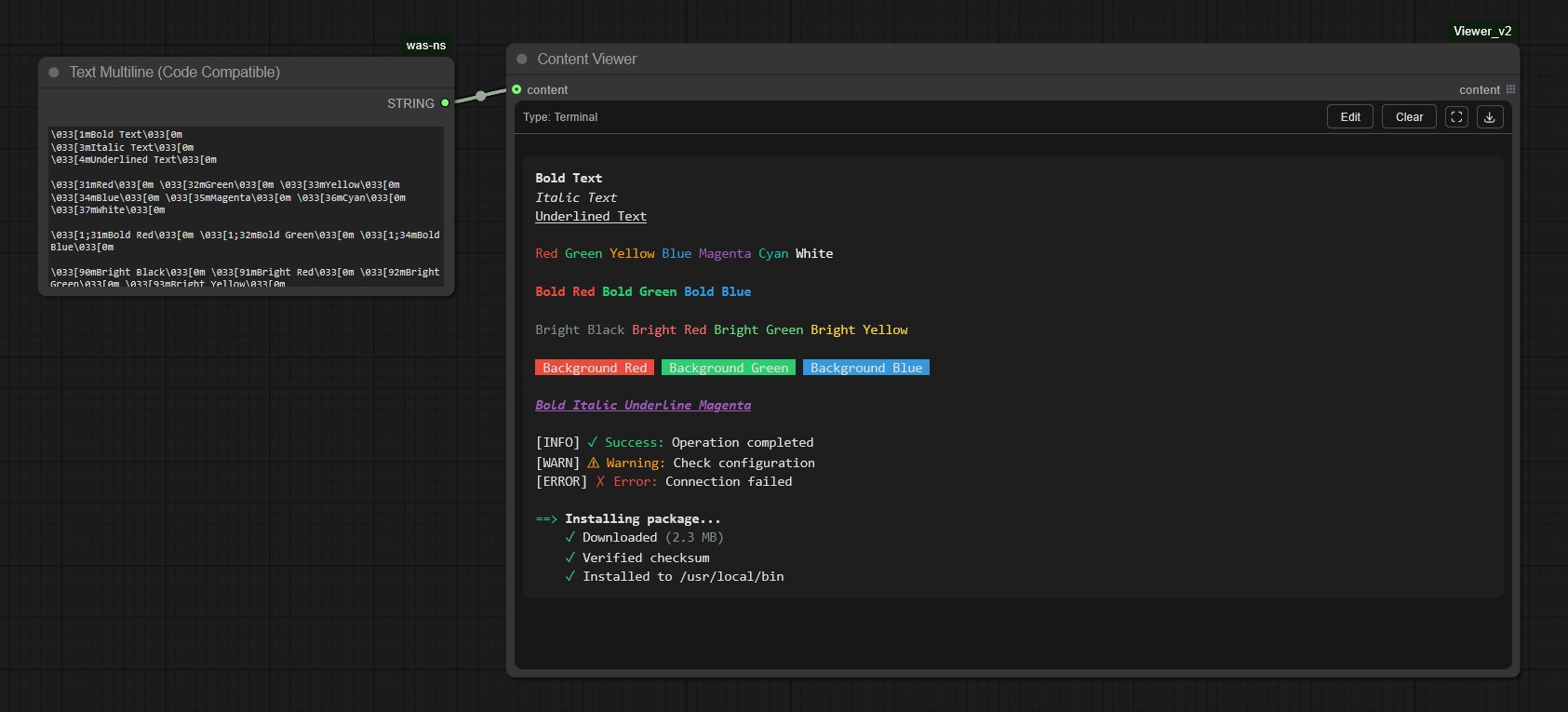Screen dimensions: 1568x712
Task: Click the Clear button
Action: pos(1409,116)
